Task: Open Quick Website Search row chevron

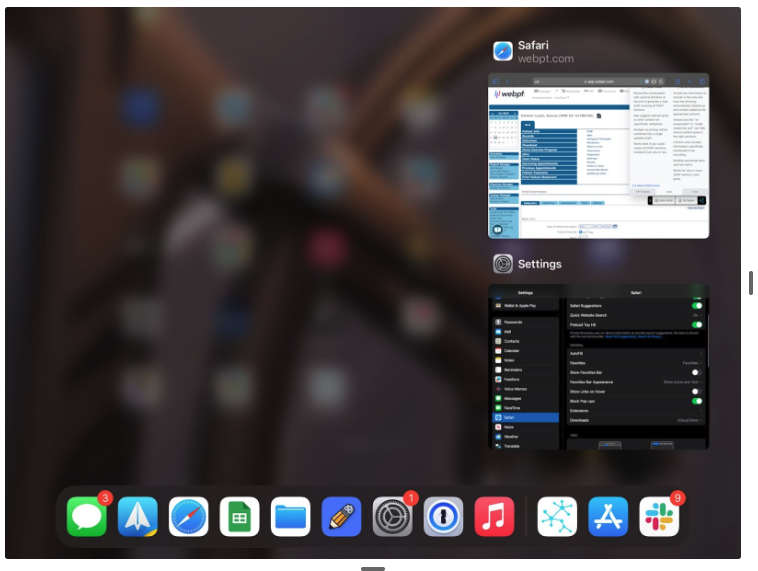Action: tap(701, 315)
